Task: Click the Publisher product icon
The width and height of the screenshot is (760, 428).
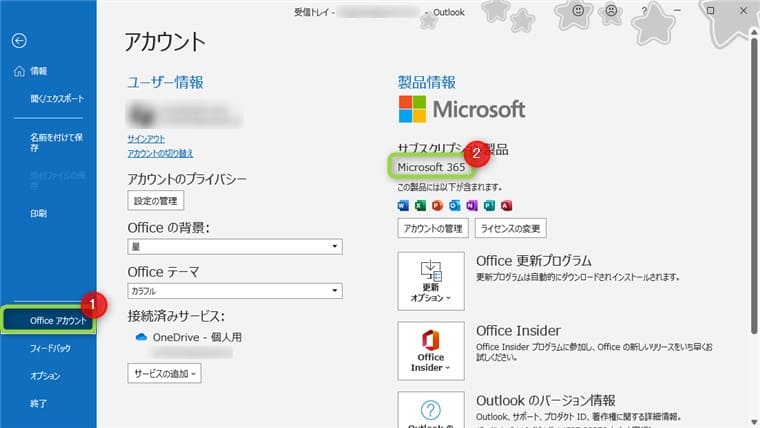Action: [489, 206]
